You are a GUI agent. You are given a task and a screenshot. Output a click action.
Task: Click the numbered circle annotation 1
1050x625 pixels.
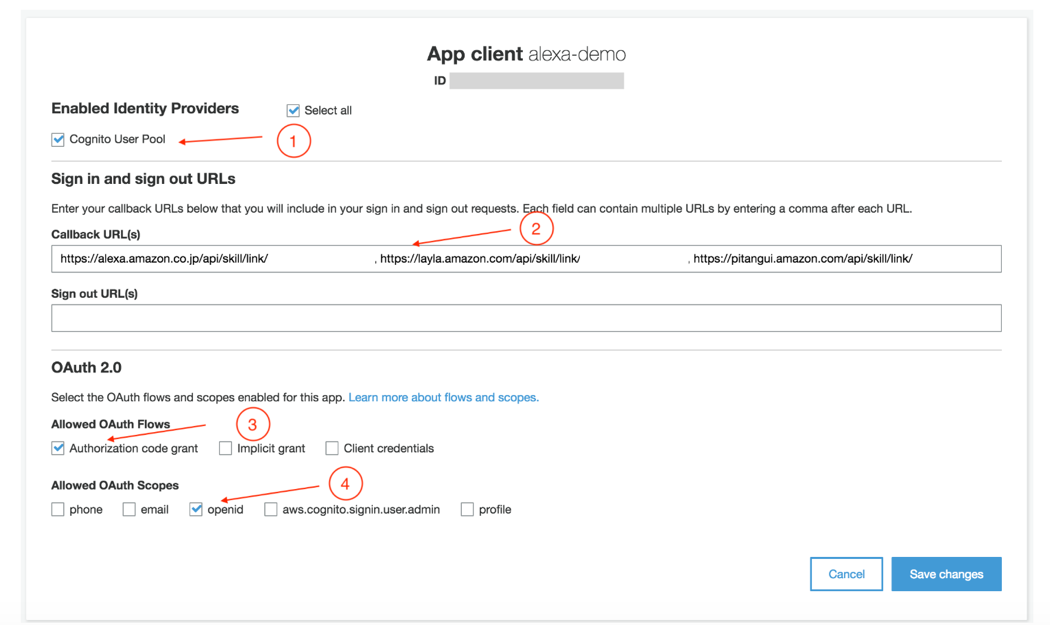tap(293, 141)
